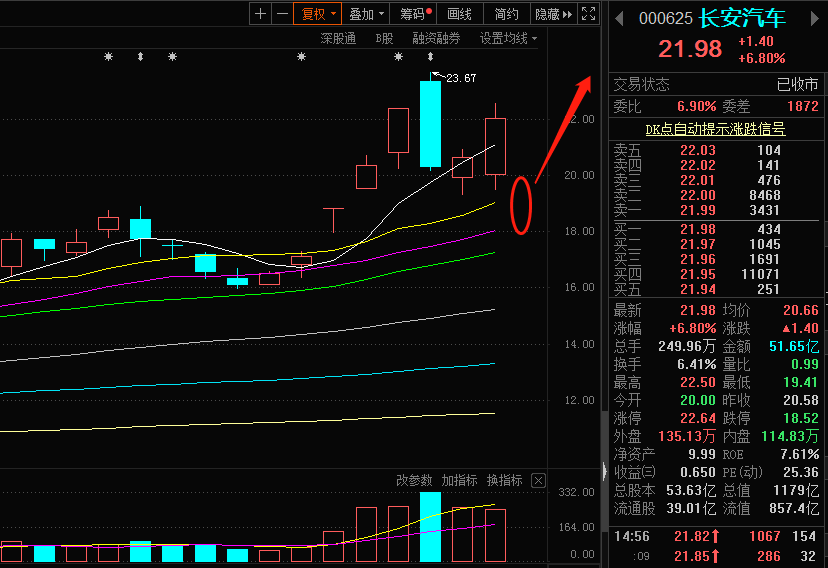
Task: Open the 深股通 tab
Action: click(x=338, y=39)
